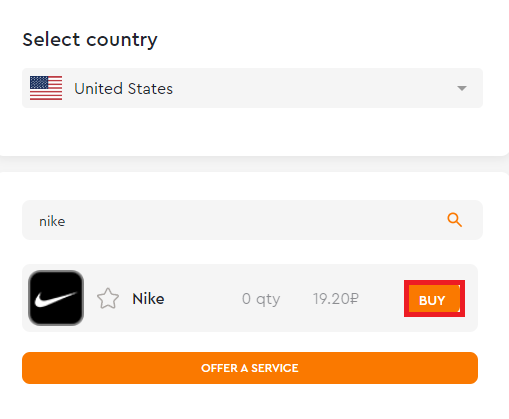
Task: Click the United States flag icon
Action: (46, 88)
